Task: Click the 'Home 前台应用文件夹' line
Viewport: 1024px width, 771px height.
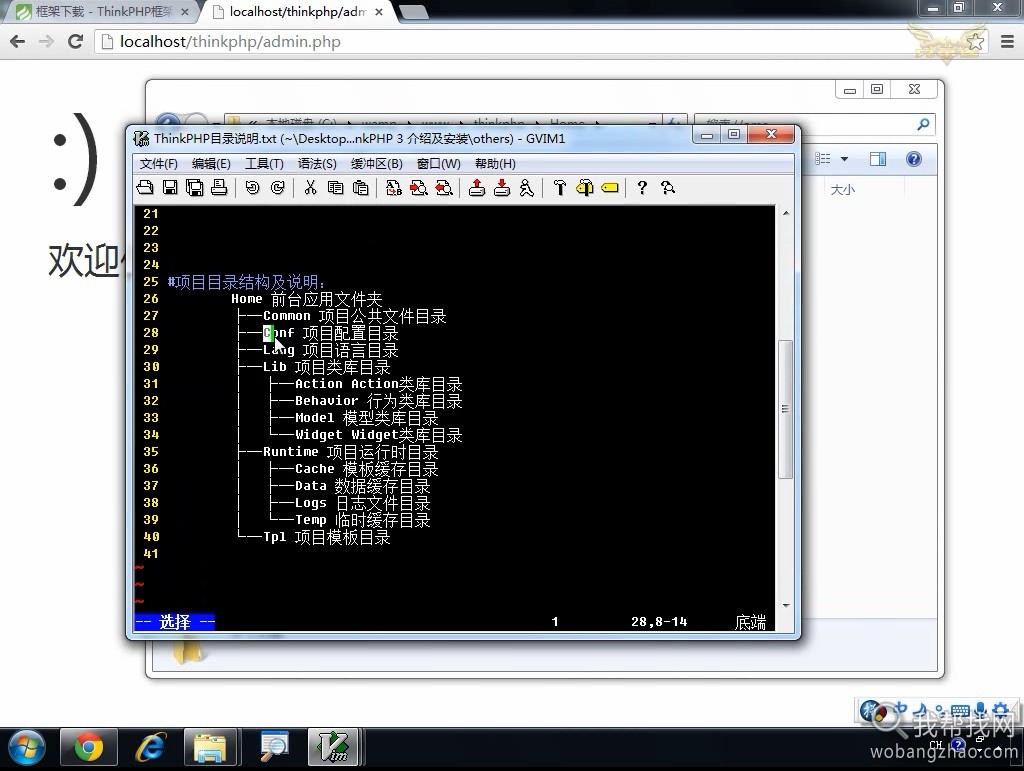Action: 306,299
